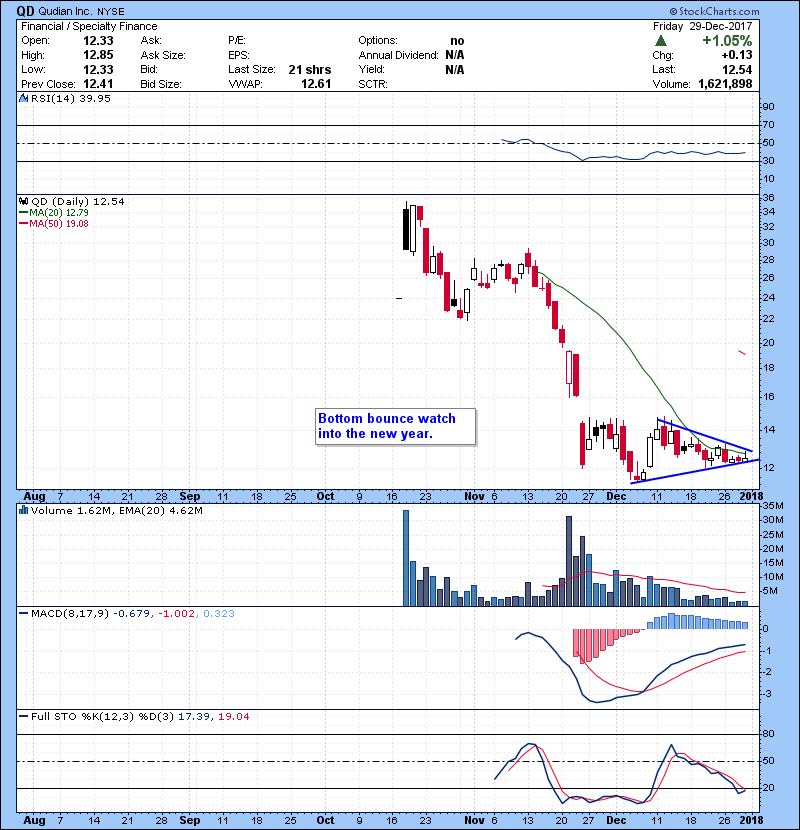
Task: Click the QD ticker symbol in the header
Action: click(x=25, y=11)
